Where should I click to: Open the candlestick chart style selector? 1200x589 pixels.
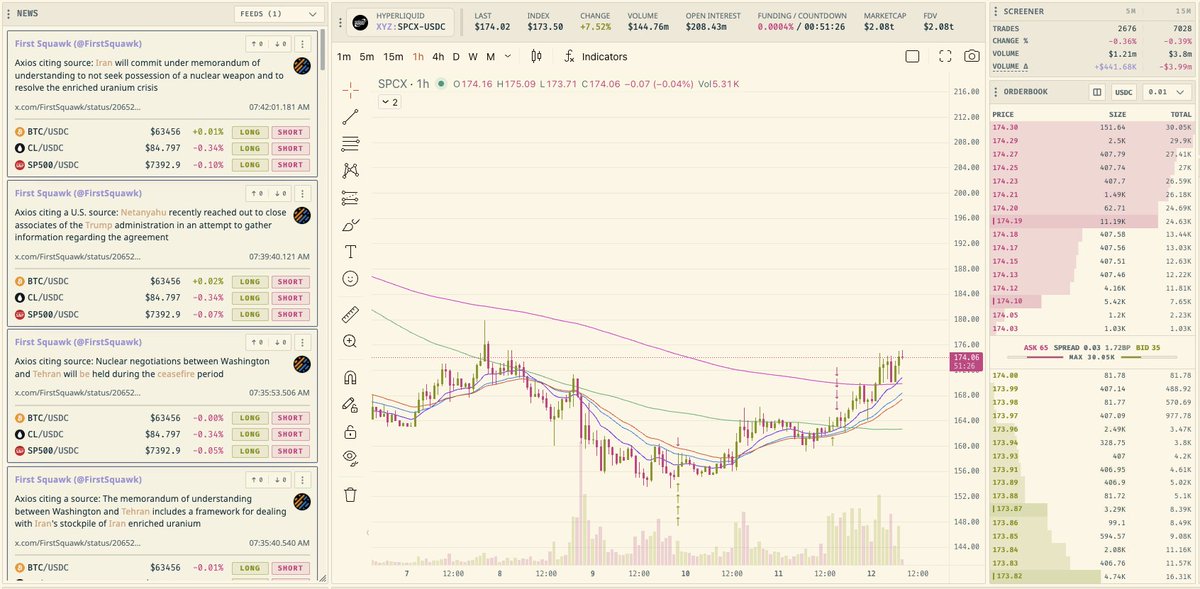click(x=536, y=57)
